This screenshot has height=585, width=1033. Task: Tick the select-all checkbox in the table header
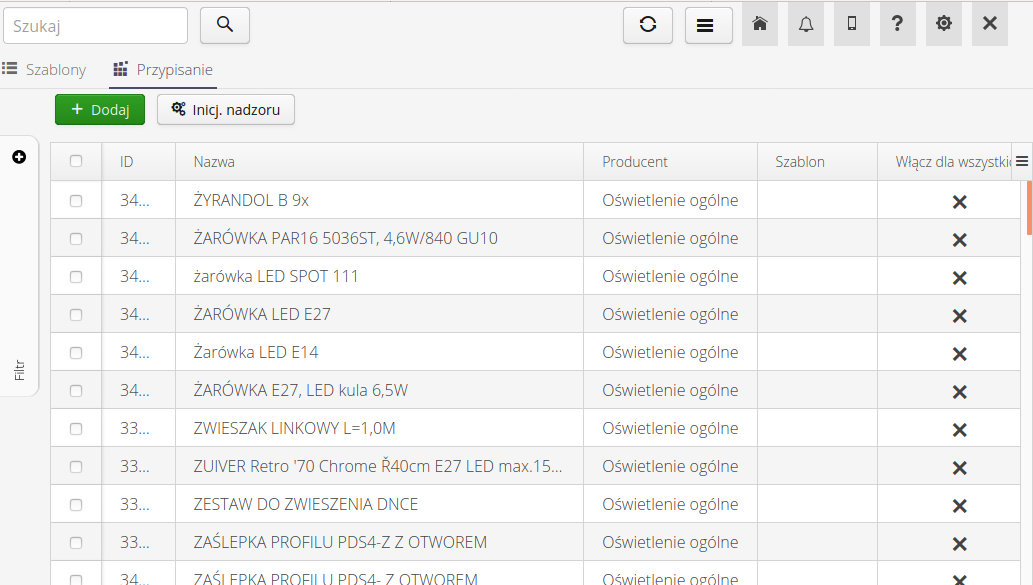(76, 161)
